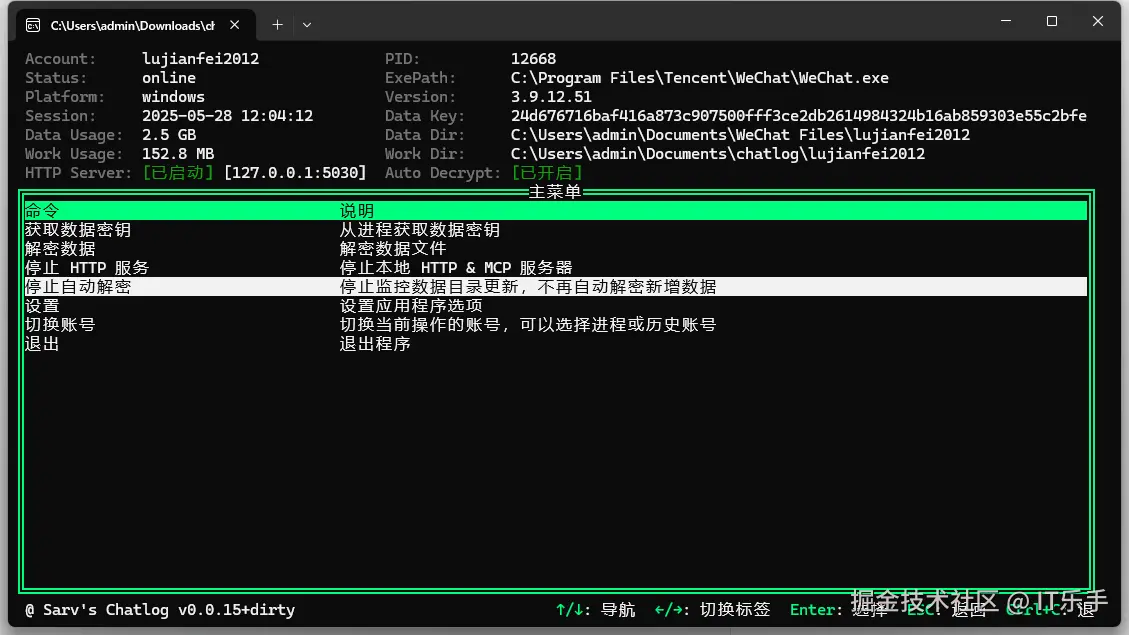
Task: Click the 说明 column header
Action: (x=357, y=210)
